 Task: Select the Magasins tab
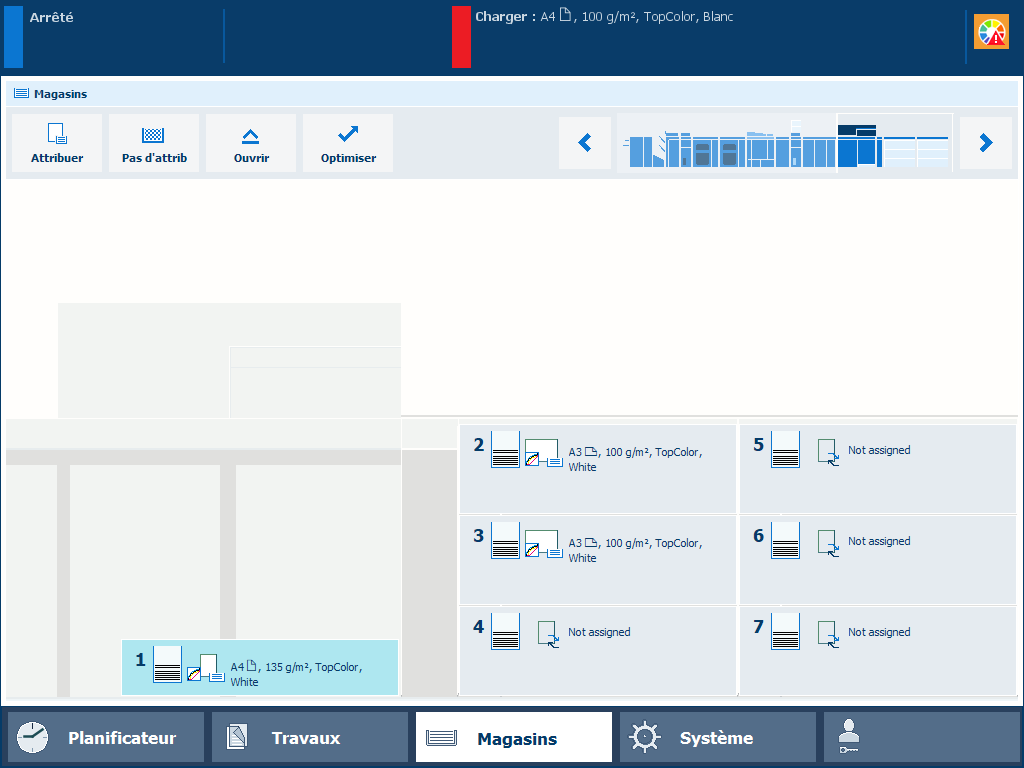coord(514,738)
